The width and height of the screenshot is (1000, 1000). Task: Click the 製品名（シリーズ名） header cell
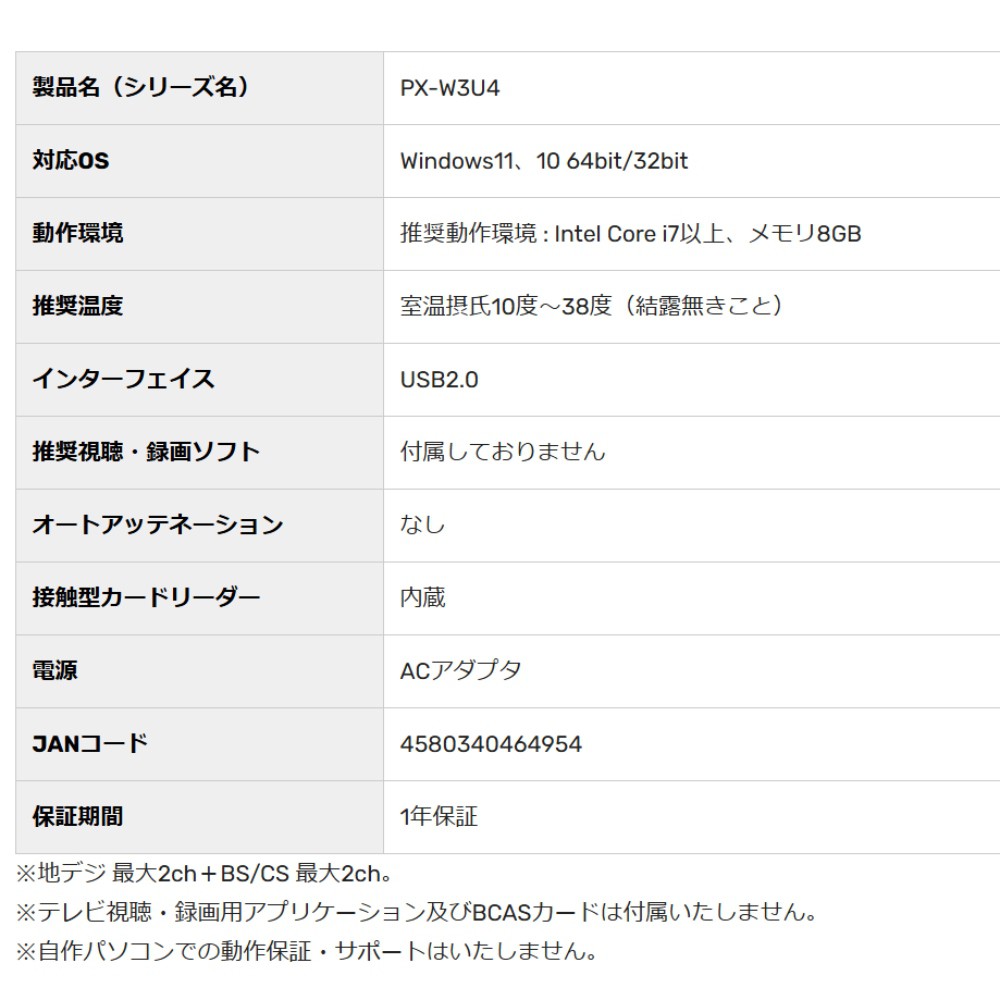click(141, 88)
